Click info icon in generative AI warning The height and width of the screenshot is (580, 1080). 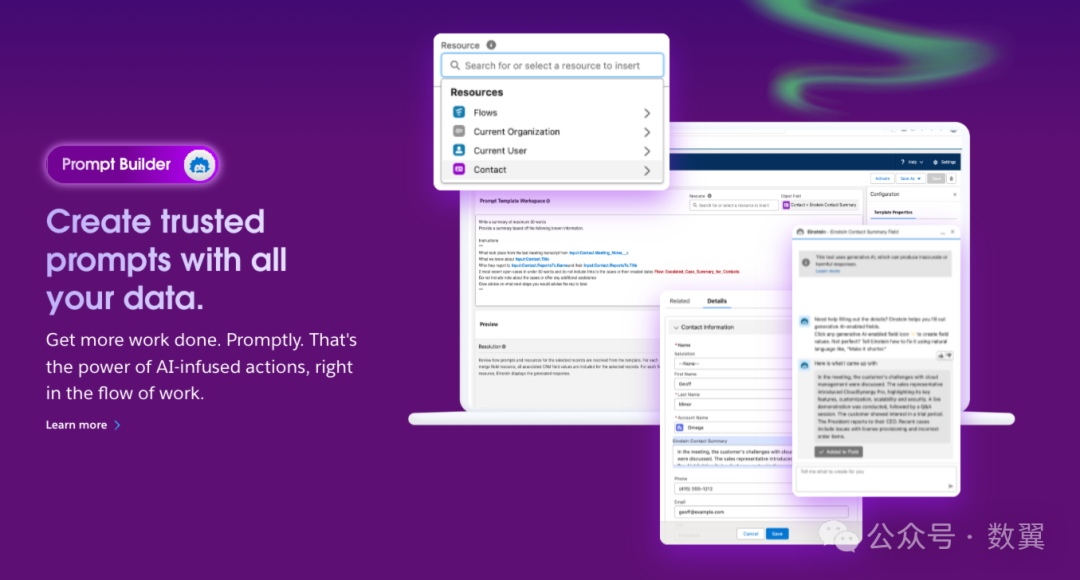[x=805, y=262]
